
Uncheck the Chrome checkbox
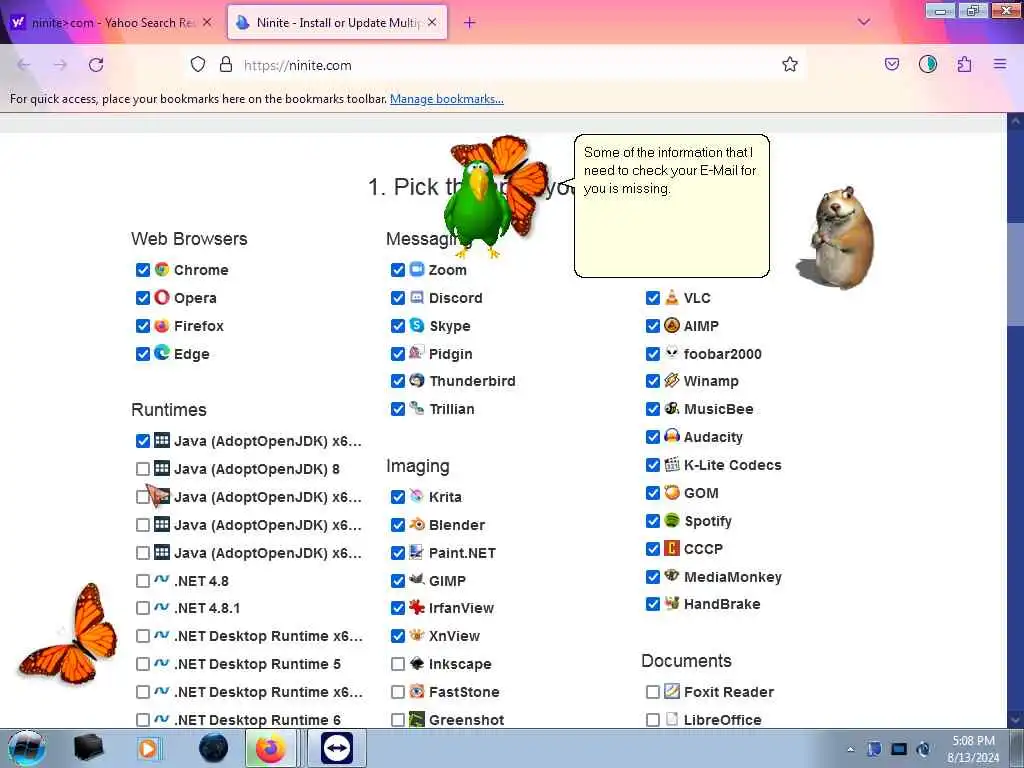[x=142, y=270]
